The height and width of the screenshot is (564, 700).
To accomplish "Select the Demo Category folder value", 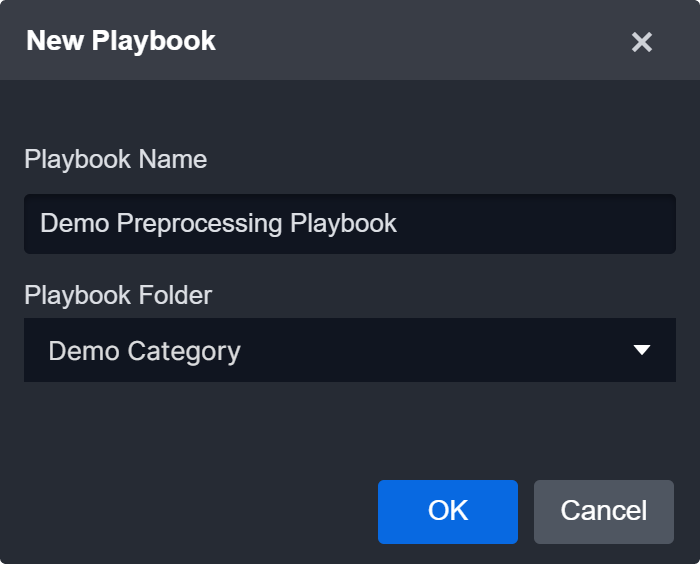I will point(145,351).
